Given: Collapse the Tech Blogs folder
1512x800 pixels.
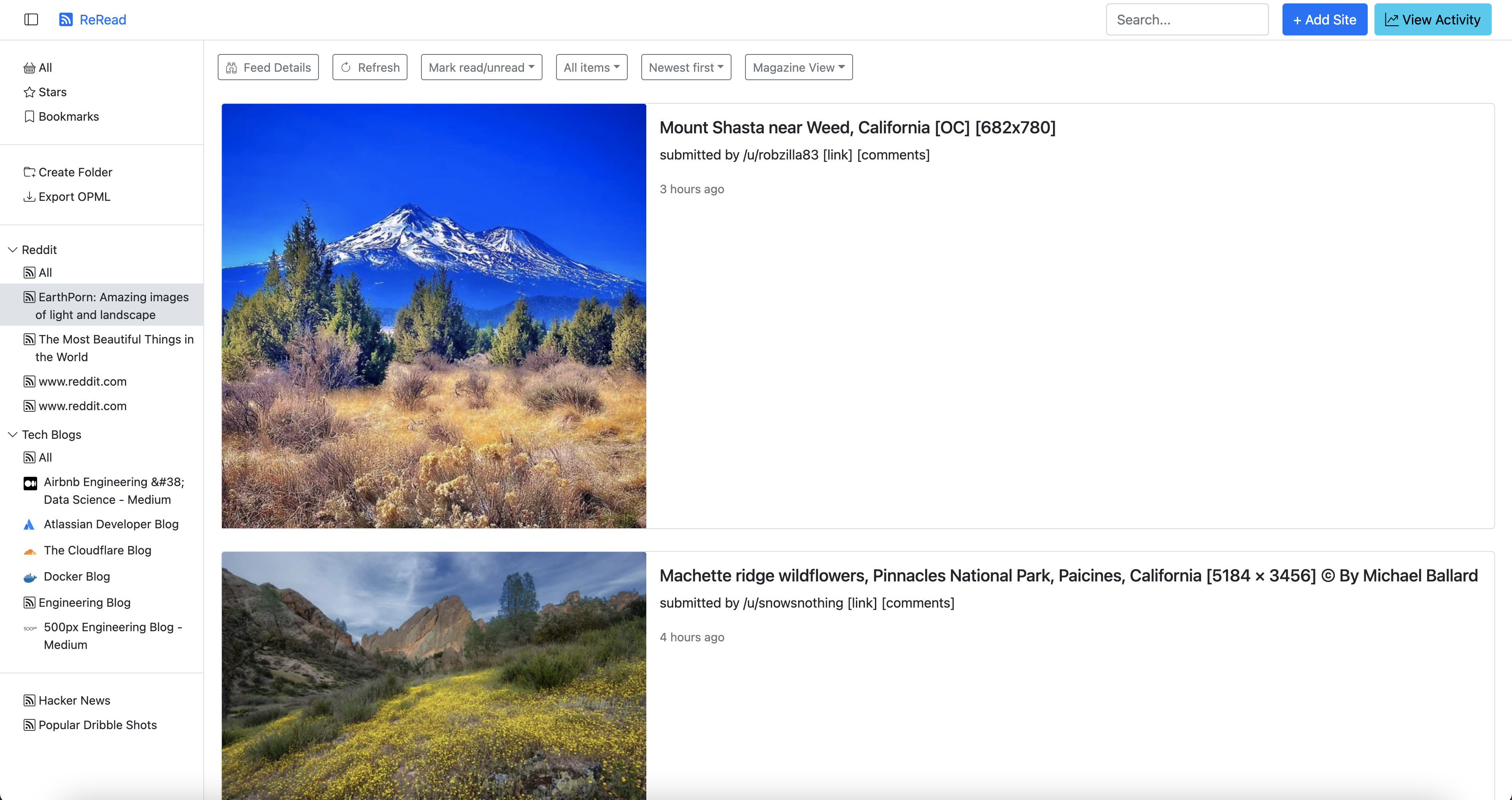Looking at the screenshot, I should (x=12, y=435).
